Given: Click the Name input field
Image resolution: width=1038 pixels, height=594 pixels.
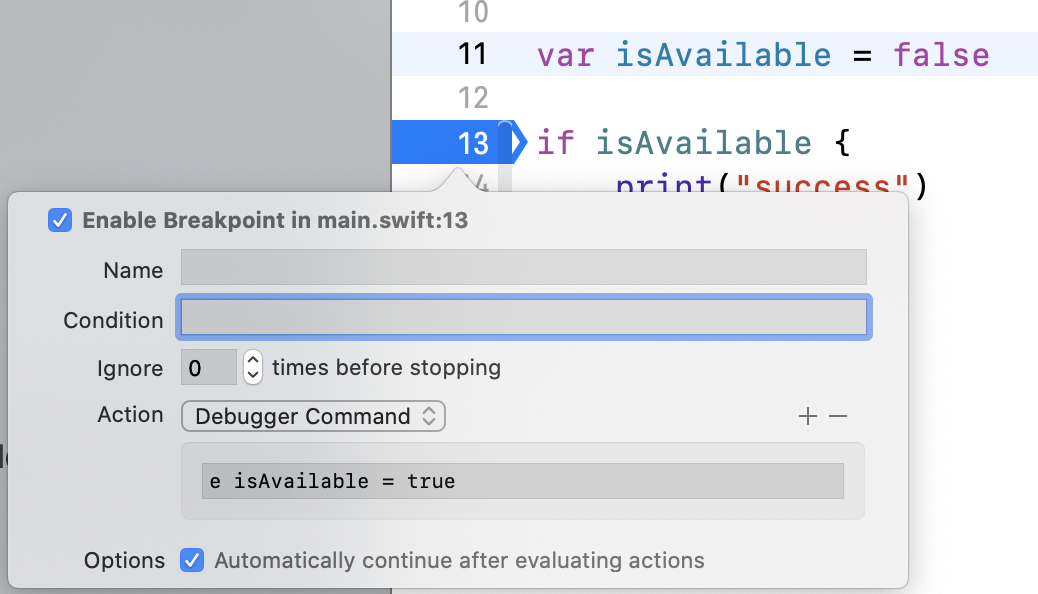Looking at the screenshot, I should (x=523, y=267).
